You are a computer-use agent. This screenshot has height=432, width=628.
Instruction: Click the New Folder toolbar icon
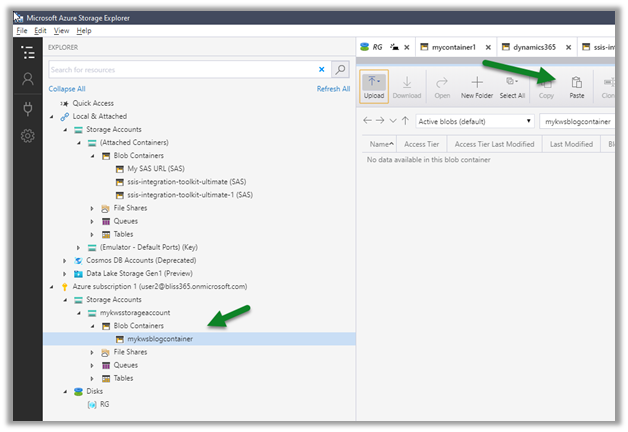pos(477,86)
